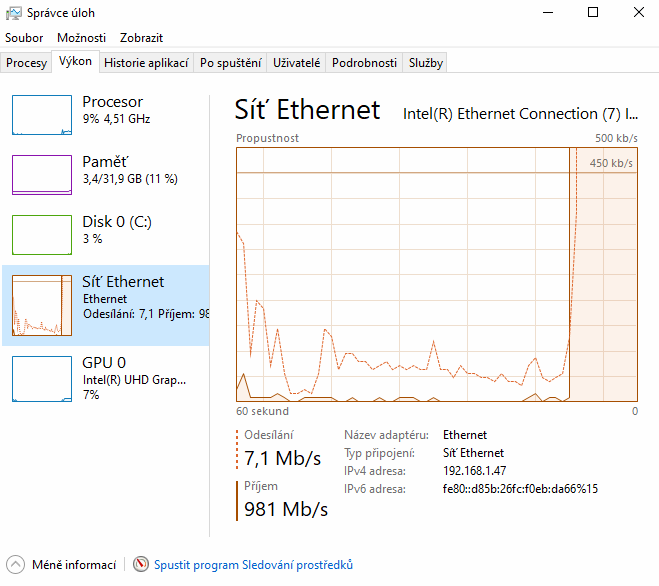Switch to the Procesy tab
Viewport: 659px width, 586px height.
click(26, 63)
